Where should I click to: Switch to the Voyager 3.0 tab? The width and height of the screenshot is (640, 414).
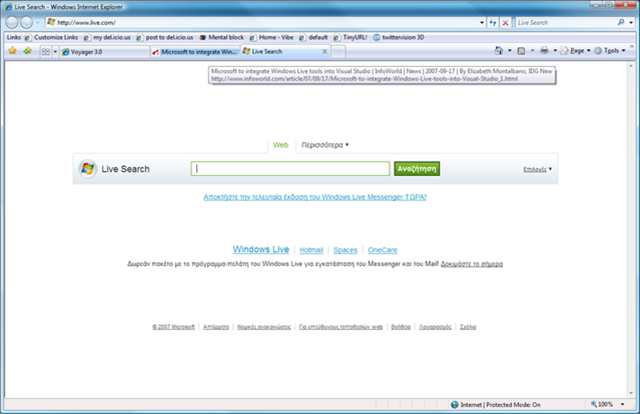[105, 52]
